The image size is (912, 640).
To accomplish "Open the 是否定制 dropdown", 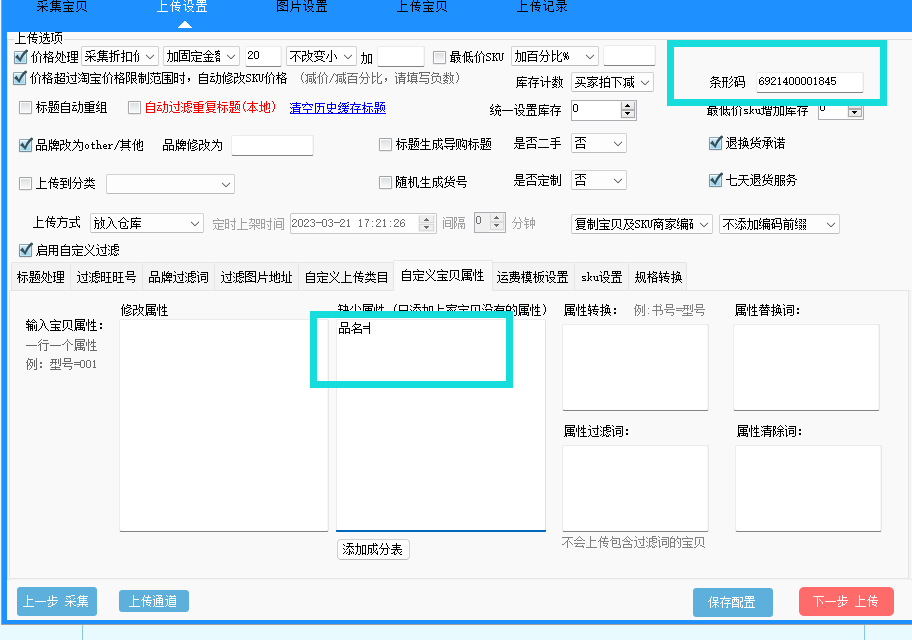I will pyautogui.click(x=599, y=180).
